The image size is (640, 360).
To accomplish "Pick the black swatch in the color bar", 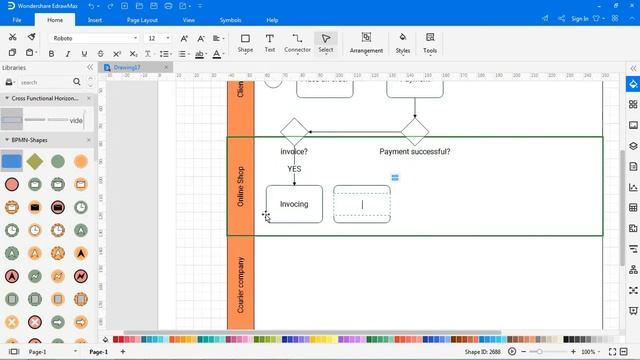I will point(566,339).
